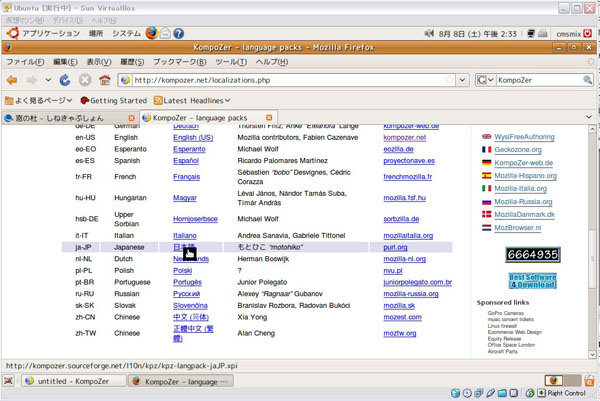The width and height of the screenshot is (600, 401).
Task: Open the mozilla-russia.org link in the table
Action: point(411,294)
